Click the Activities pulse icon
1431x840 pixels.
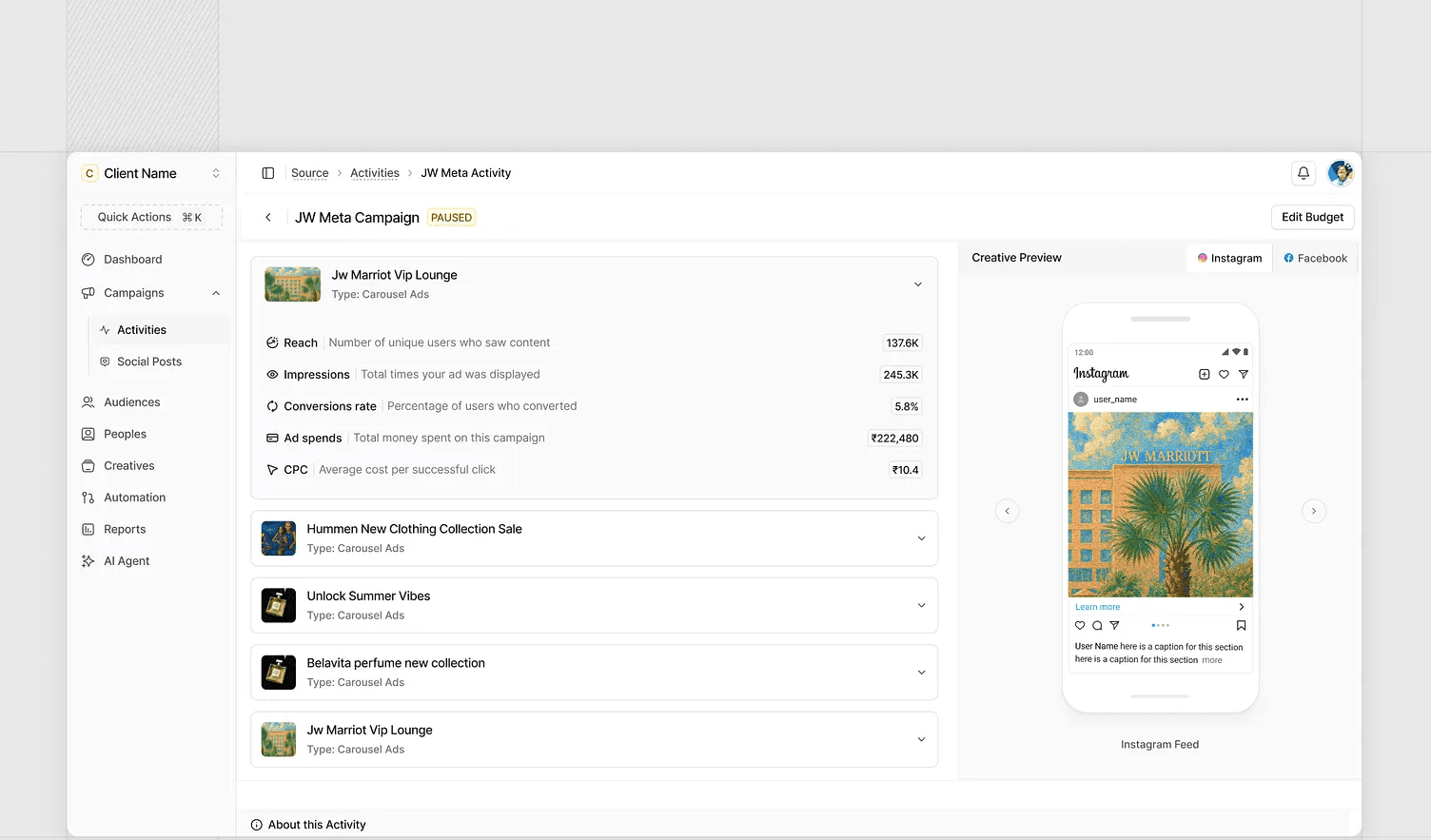(x=105, y=330)
